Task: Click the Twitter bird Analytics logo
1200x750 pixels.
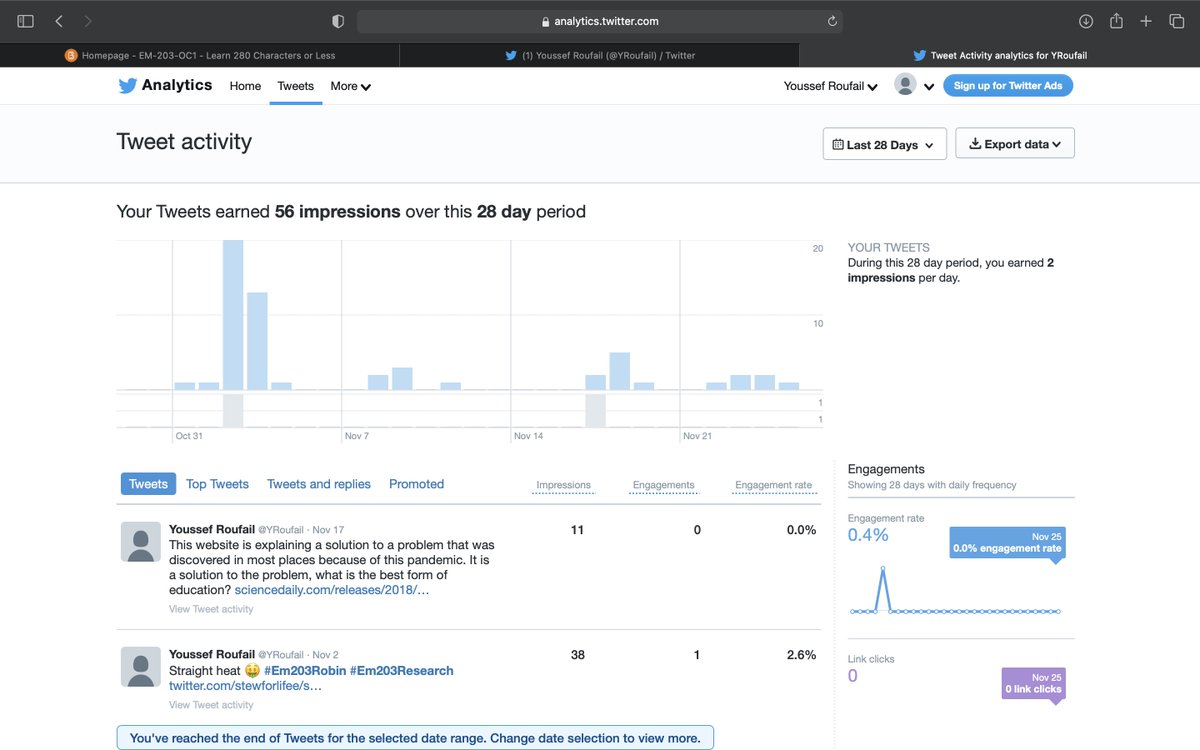Action: (165, 85)
